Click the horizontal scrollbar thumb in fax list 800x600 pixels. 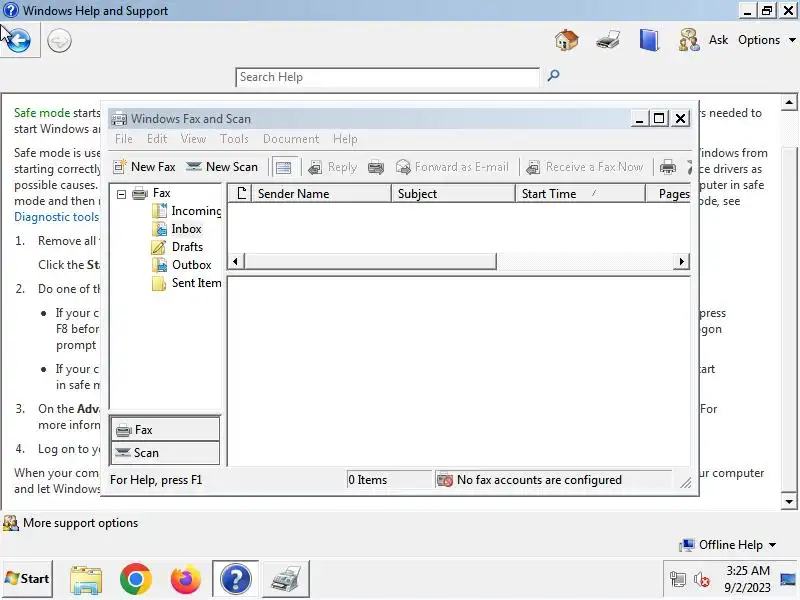(370, 262)
